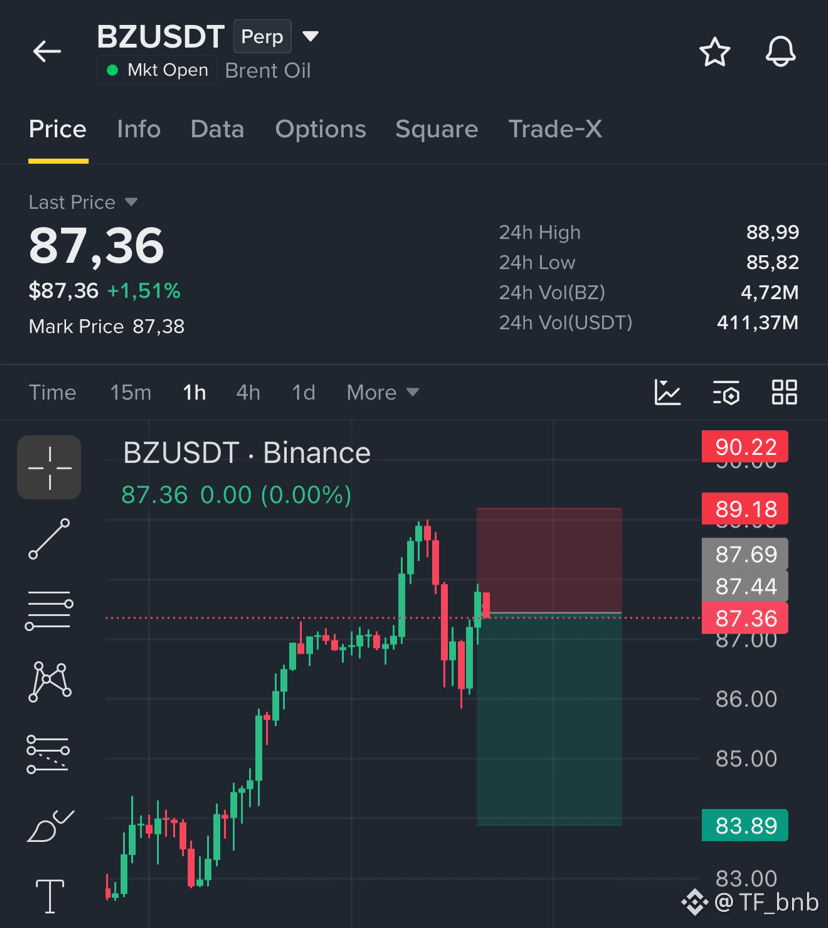The width and height of the screenshot is (828, 928).
Task: Click the Mkt Open status badge
Action: point(157,70)
